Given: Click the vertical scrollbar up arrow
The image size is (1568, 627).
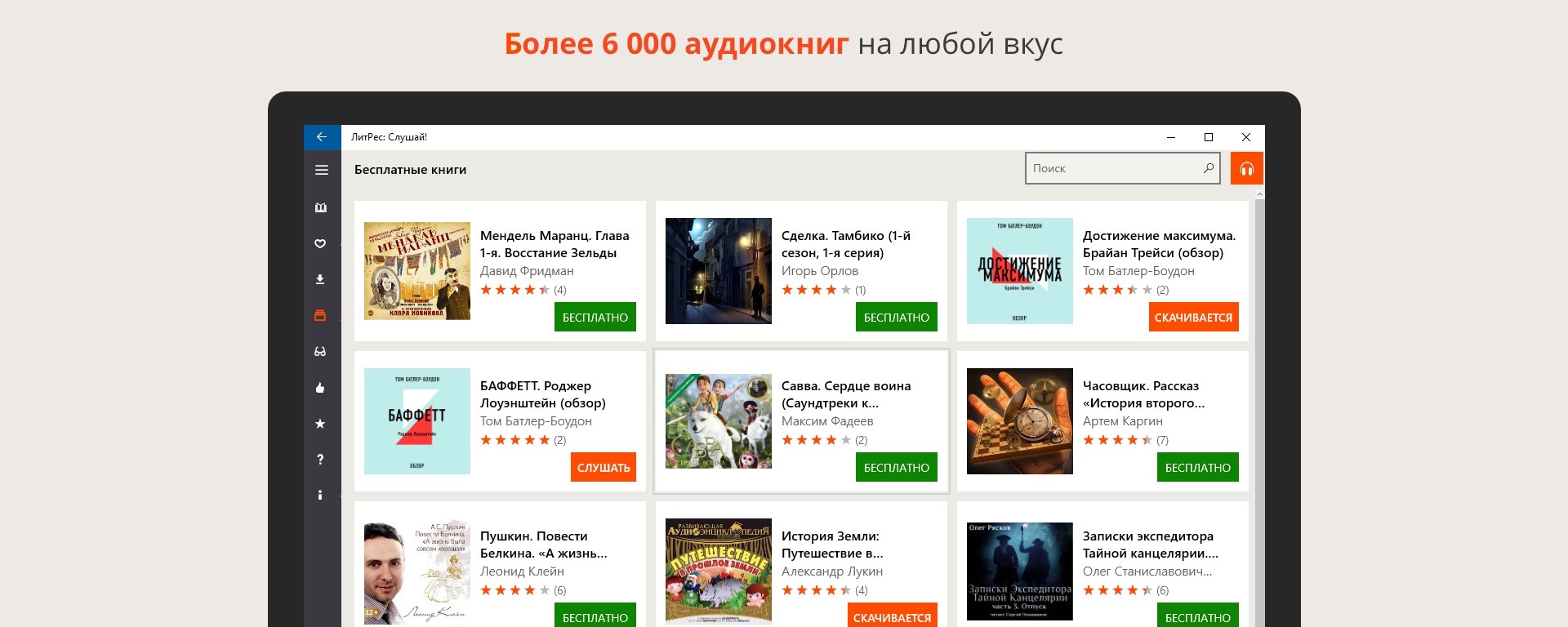Looking at the screenshot, I should (x=1260, y=194).
